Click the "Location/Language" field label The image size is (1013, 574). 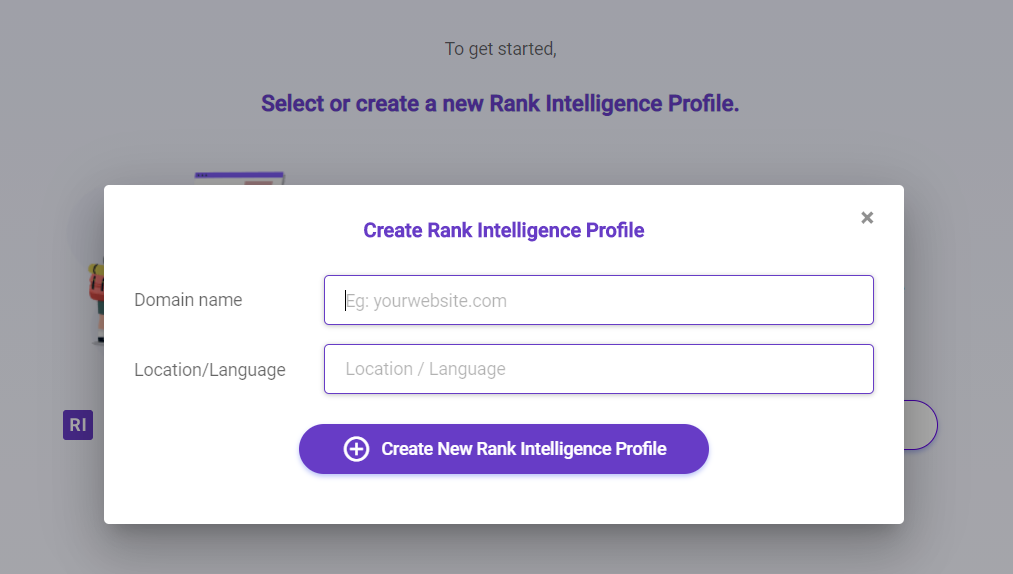[210, 370]
